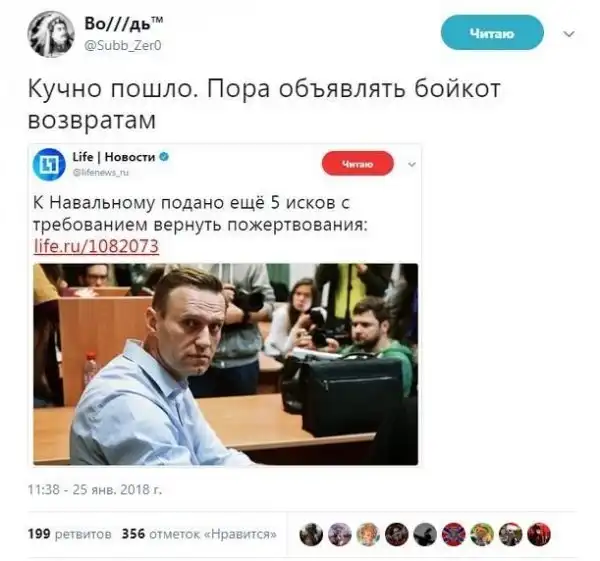Viewport: 600px width, 561px height.
Task: Open the Life Новости logo avatar
Action: pos(49,164)
